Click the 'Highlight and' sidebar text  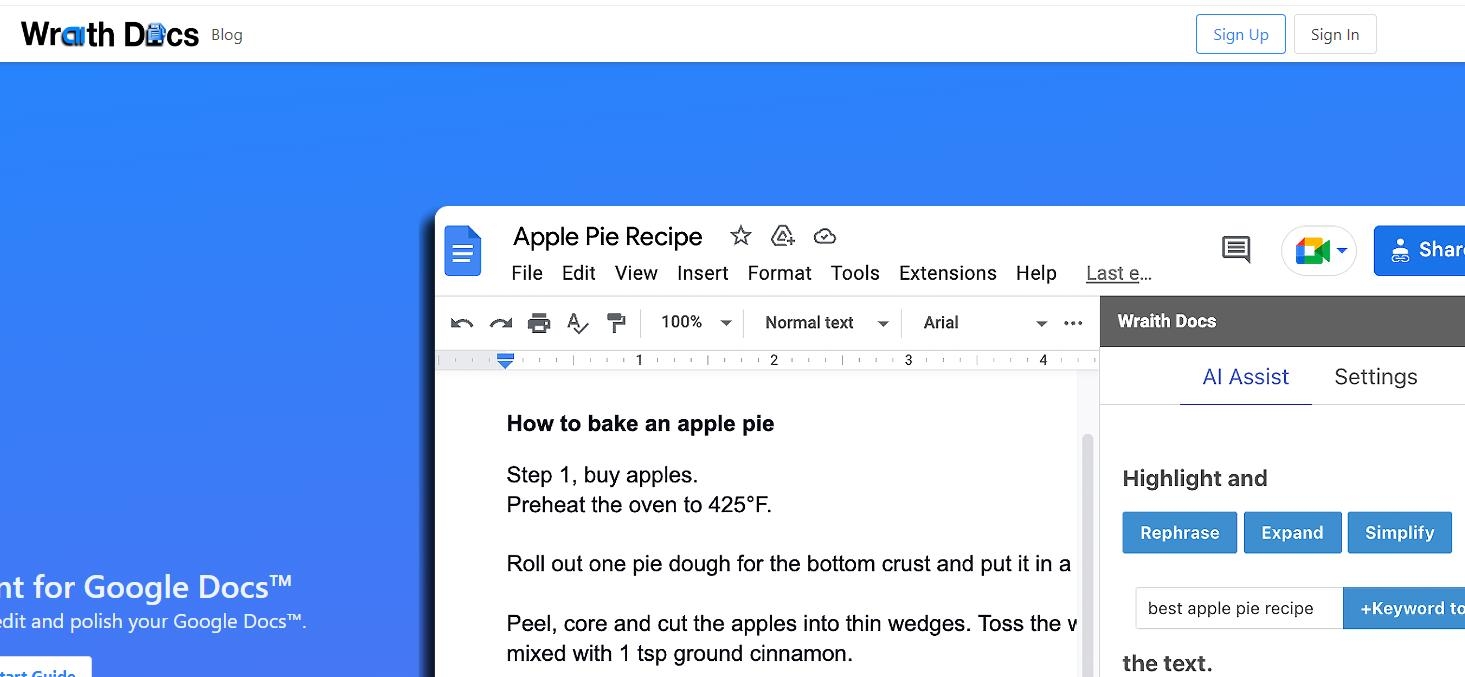pos(1195,479)
